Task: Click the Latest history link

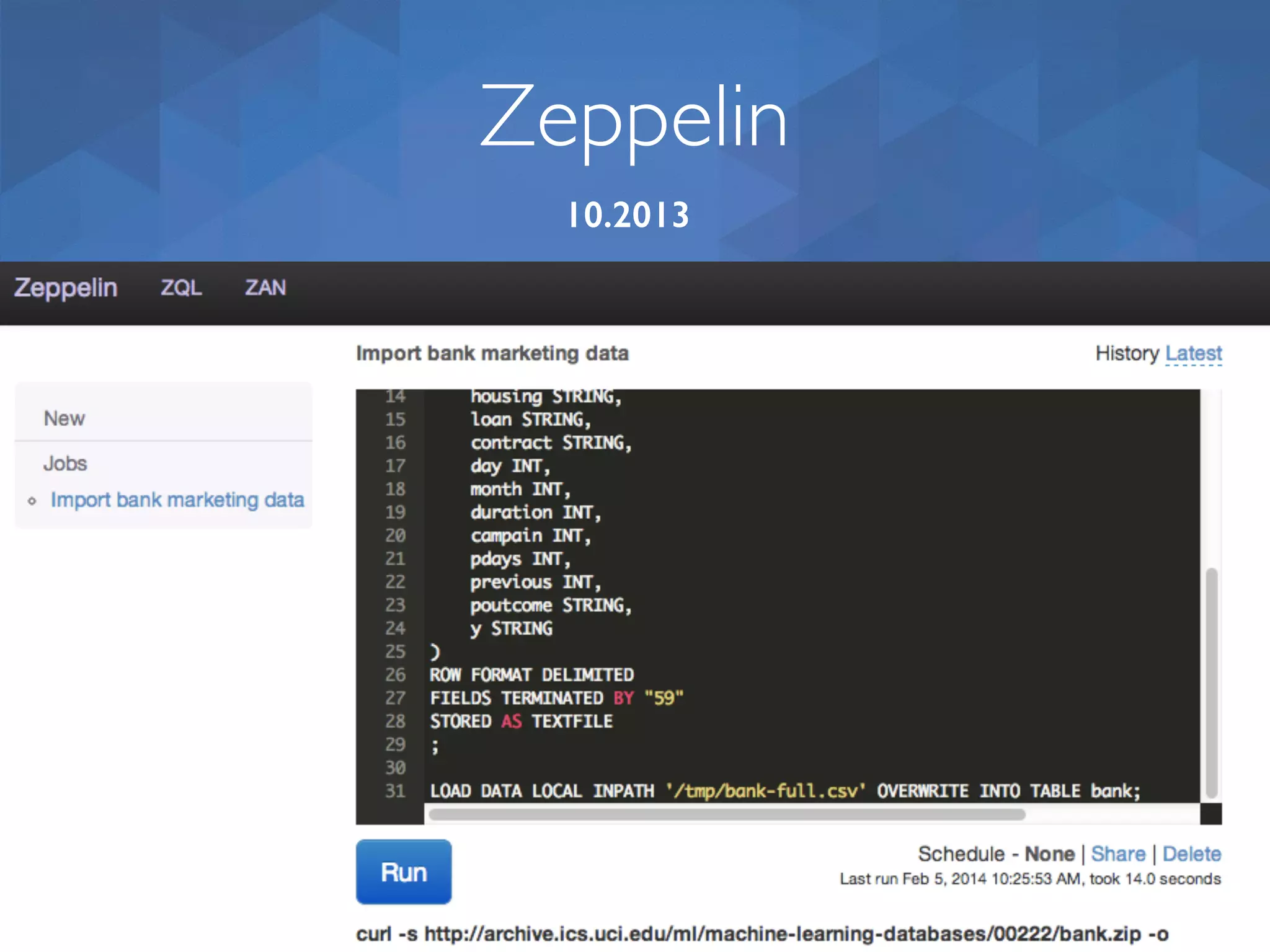Action: pos(1194,353)
